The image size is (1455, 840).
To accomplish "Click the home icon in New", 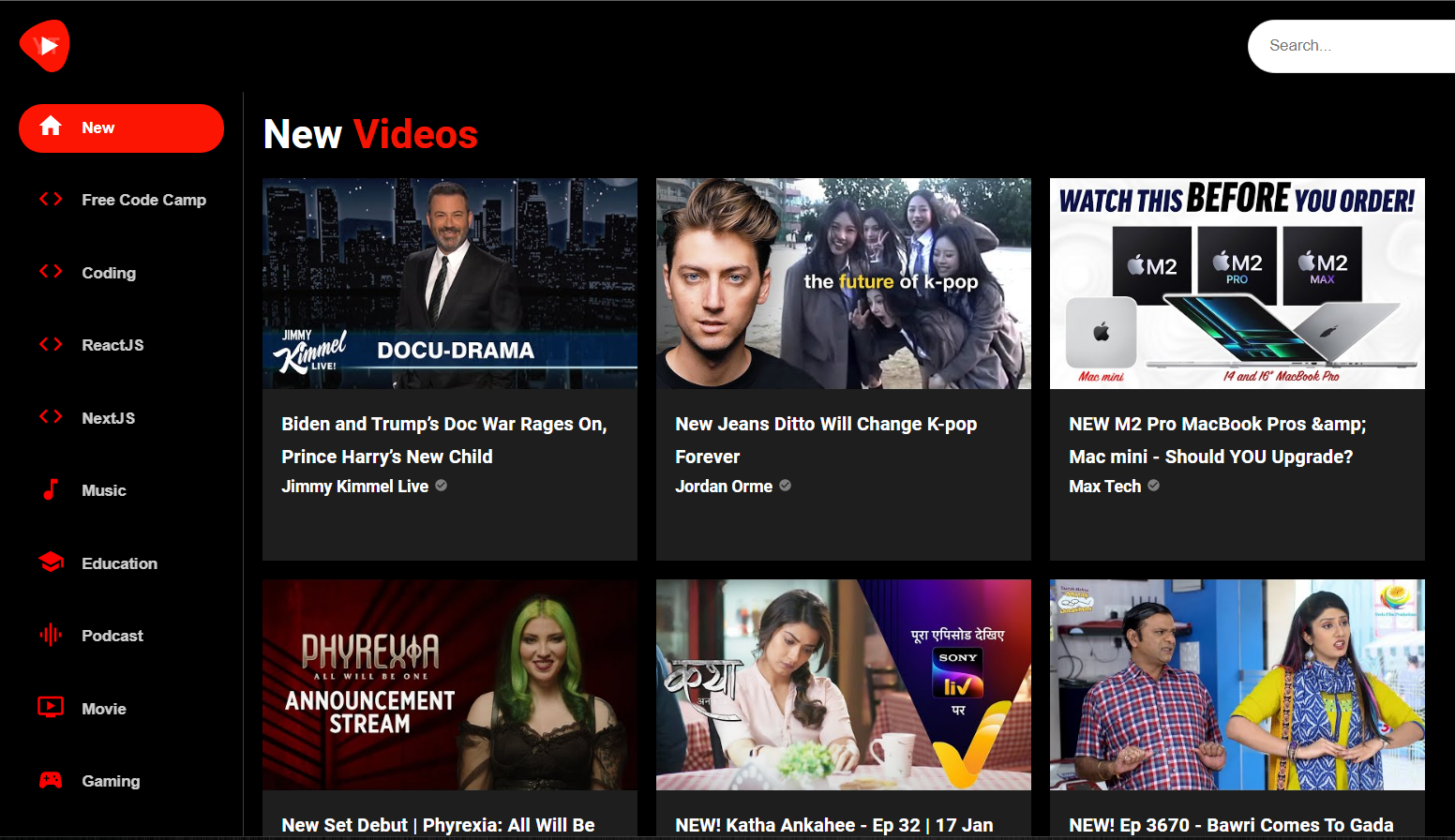I will 51,127.
